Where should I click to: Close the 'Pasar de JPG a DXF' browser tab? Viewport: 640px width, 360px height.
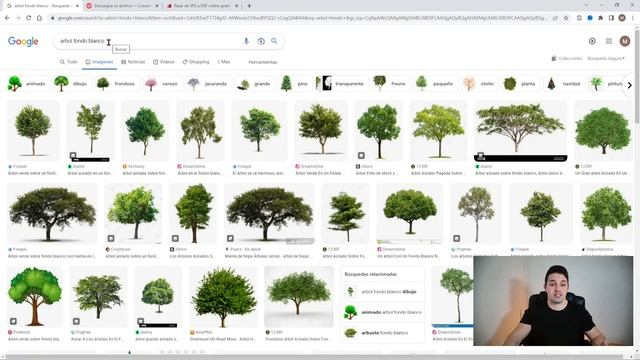(x=236, y=6)
